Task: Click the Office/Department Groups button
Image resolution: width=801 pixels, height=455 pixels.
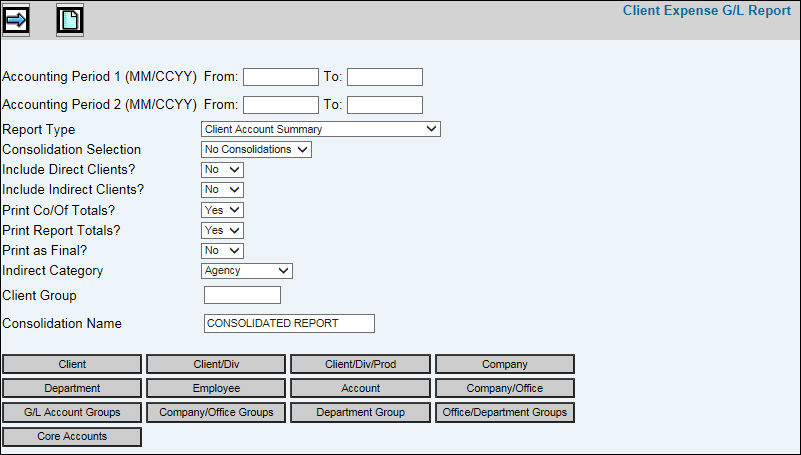Action: (x=504, y=412)
